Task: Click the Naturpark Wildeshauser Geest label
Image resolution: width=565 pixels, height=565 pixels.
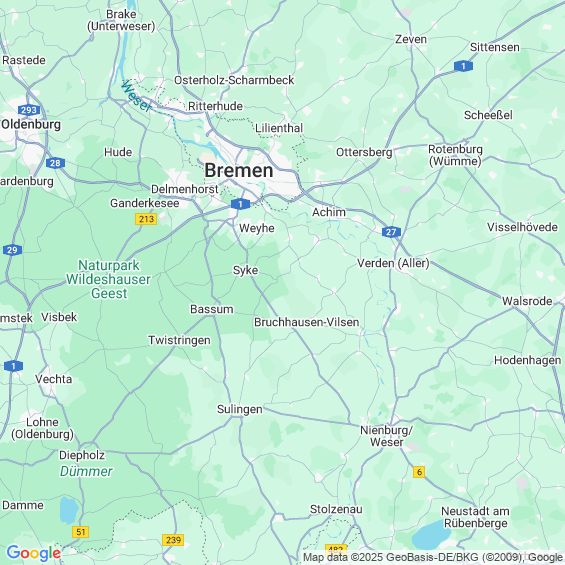Action: point(108,279)
